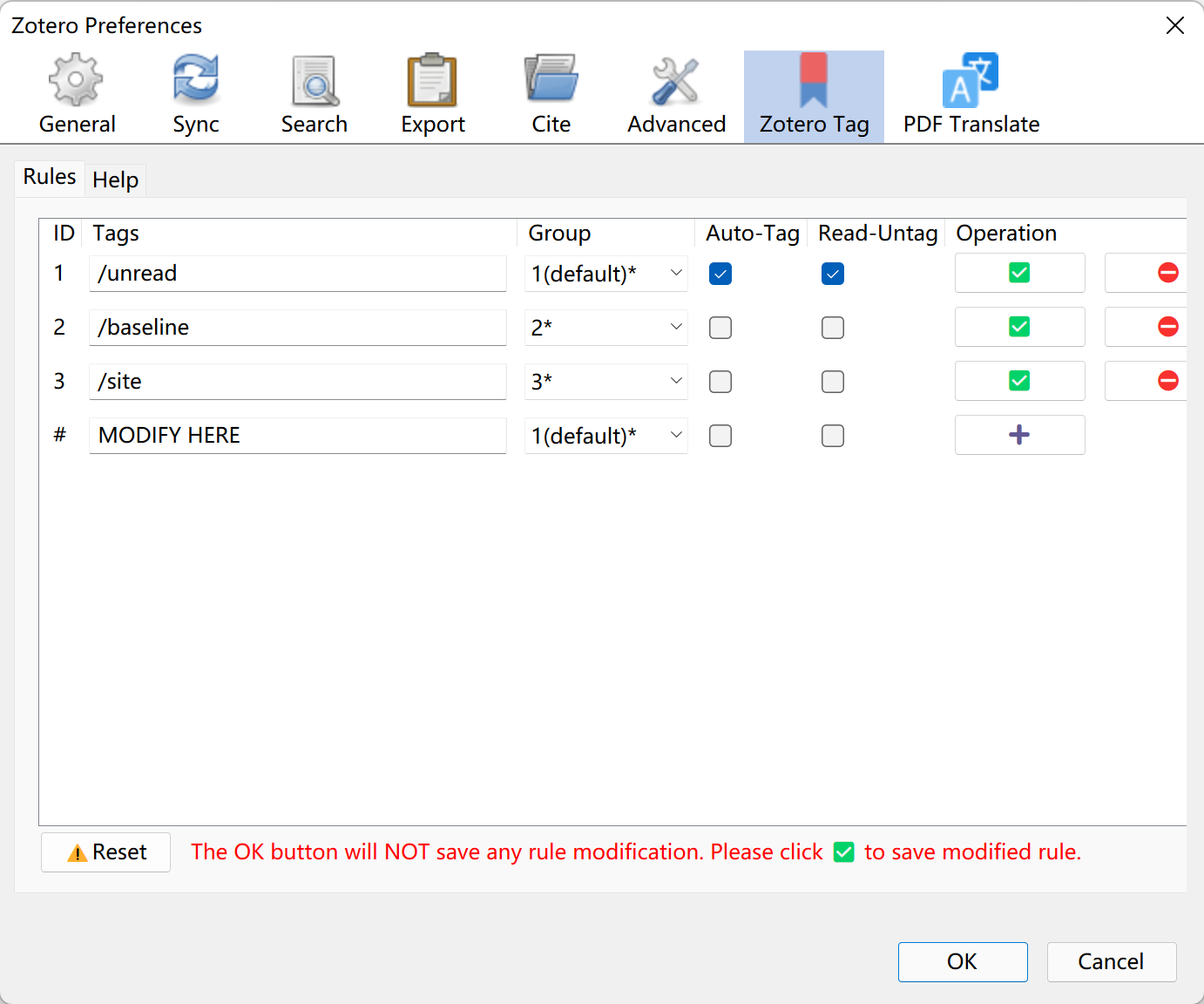Image resolution: width=1204 pixels, height=1004 pixels.
Task: Click the Auto-Tag column header
Action: coord(752,234)
